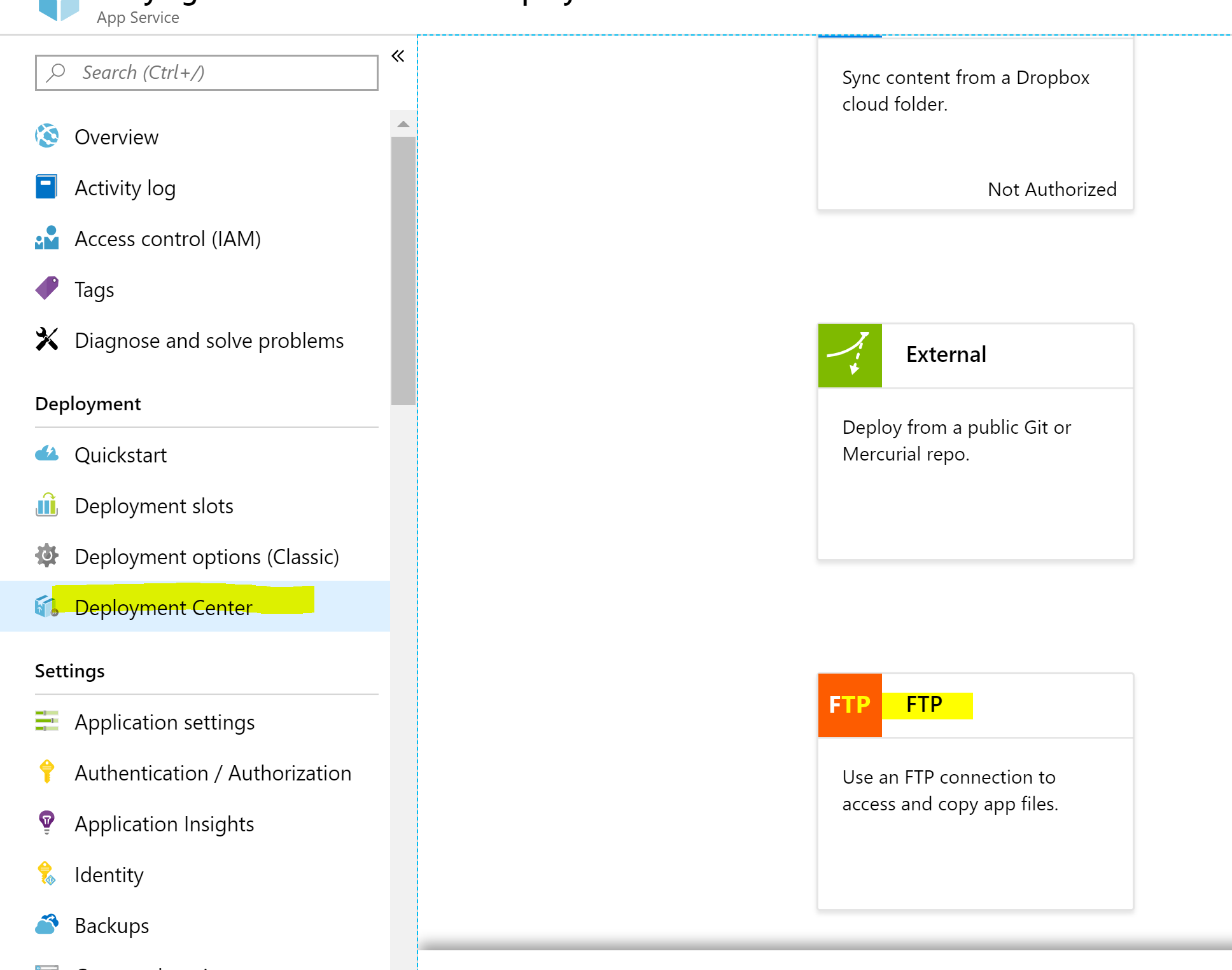Go to Application settings
Viewport: 1232px width, 970px height.
pos(165,722)
